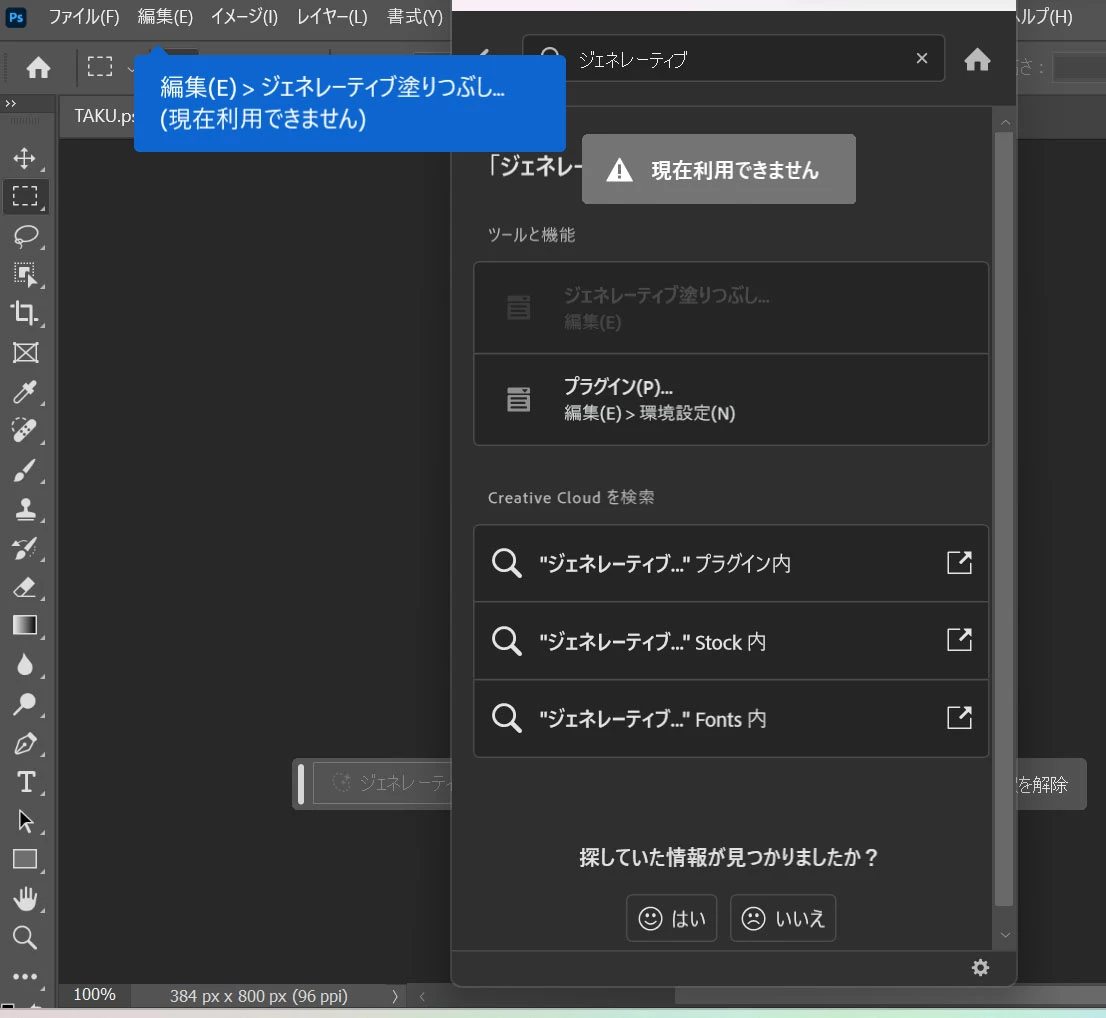The image size is (1106, 1018).
Task: Select the Rectangle shape tool
Action: coord(25,859)
